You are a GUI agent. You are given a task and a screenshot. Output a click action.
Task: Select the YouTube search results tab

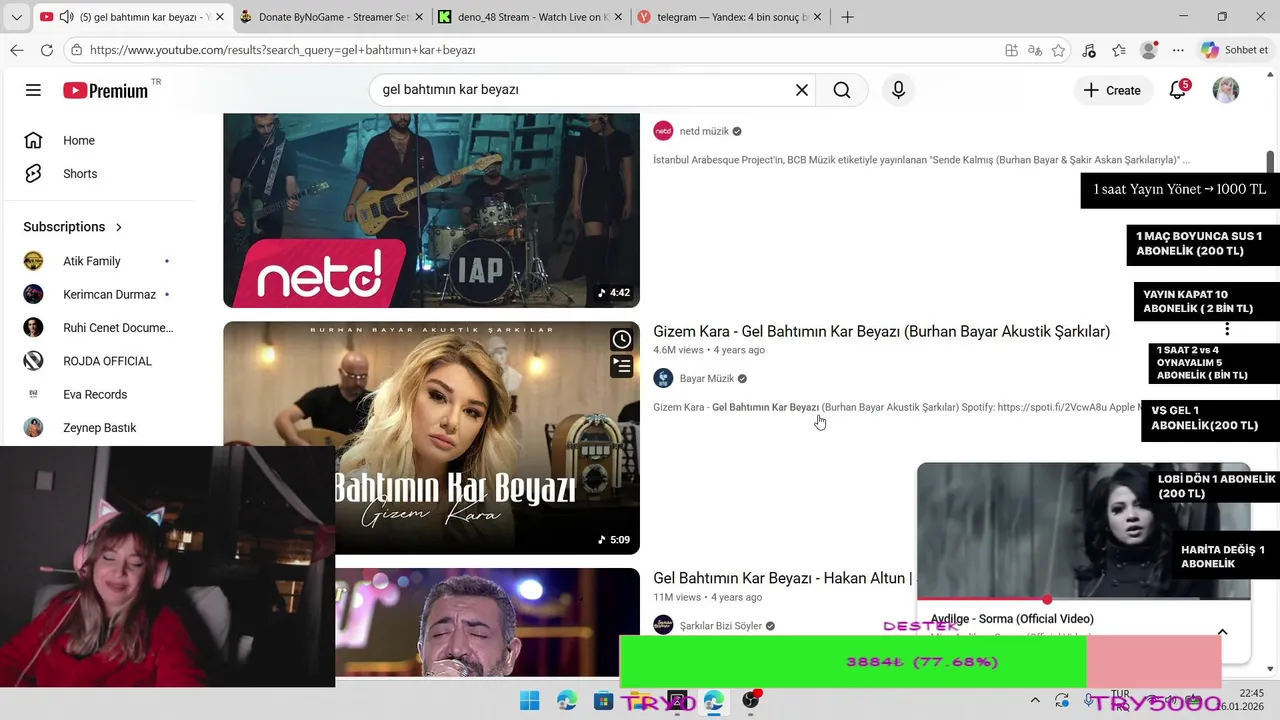pos(132,17)
